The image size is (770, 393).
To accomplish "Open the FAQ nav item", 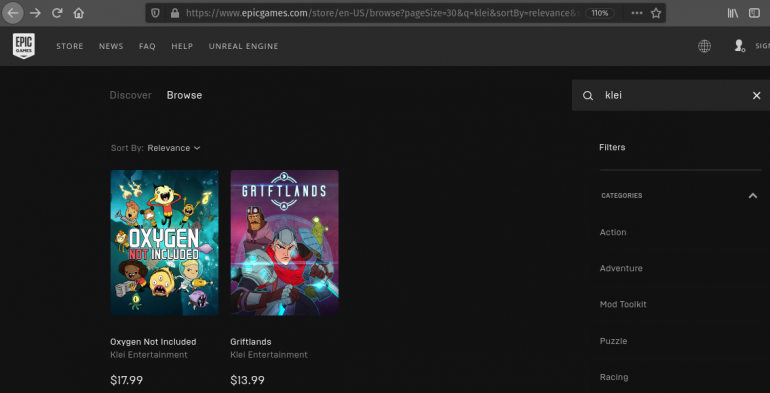I will pos(147,46).
